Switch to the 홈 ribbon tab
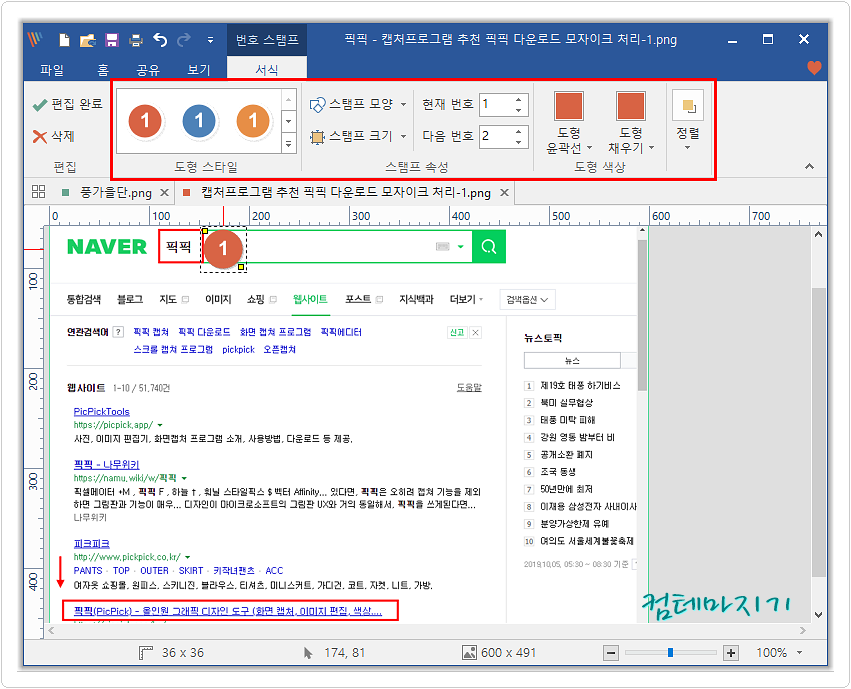The height and width of the screenshot is (689, 851). tap(103, 69)
